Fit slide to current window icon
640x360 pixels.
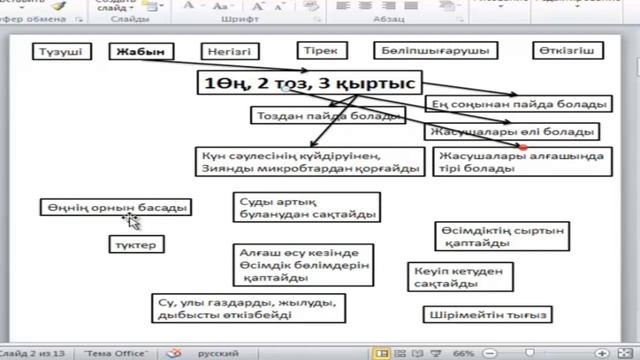(625, 353)
